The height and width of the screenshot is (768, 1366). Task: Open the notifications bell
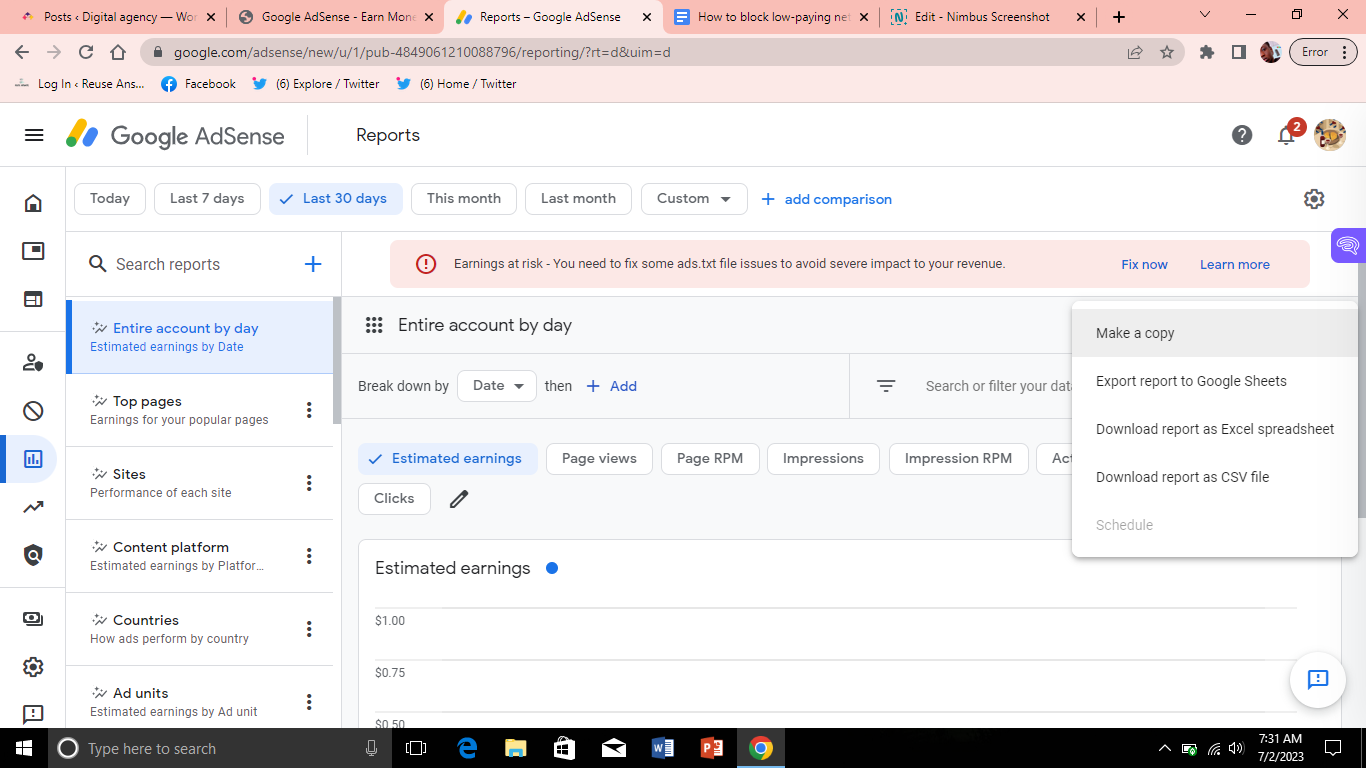point(1287,135)
